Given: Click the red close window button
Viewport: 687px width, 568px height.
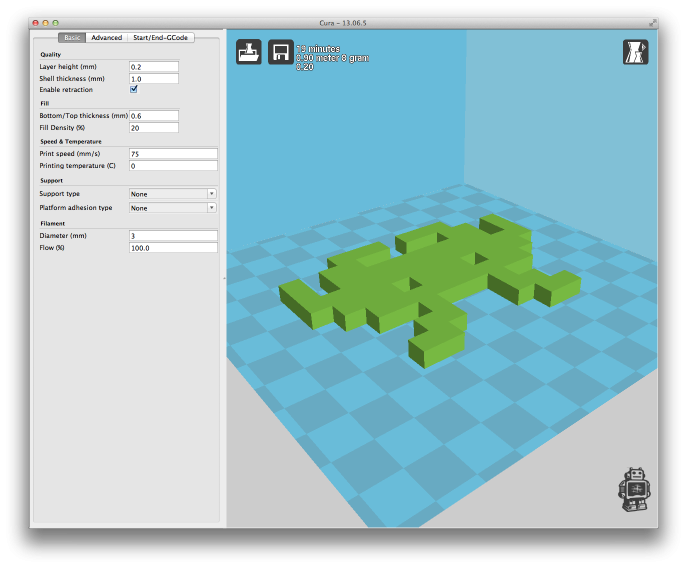Looking at the screenshot, I should [x=36, y=23].
